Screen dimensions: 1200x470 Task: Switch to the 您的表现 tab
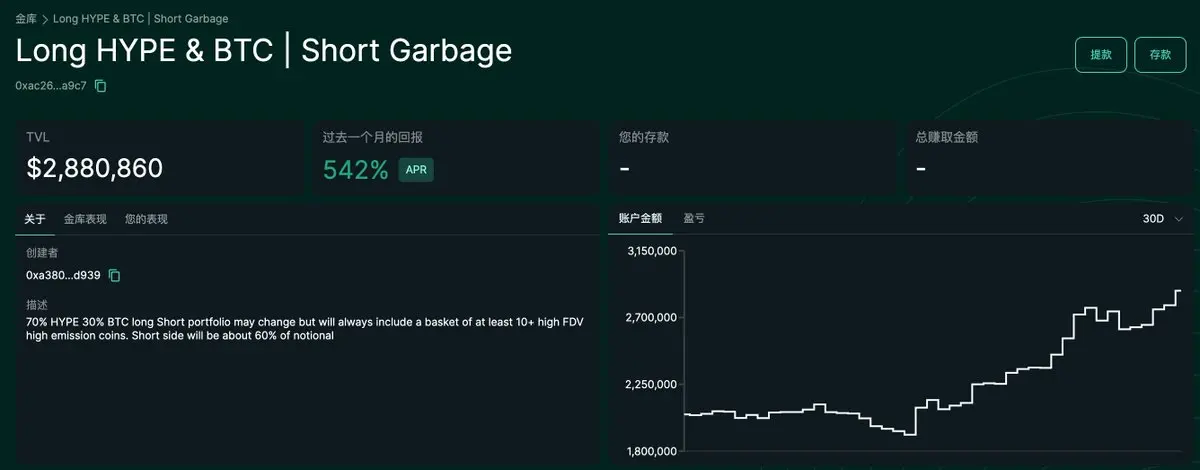coord(146,218)
